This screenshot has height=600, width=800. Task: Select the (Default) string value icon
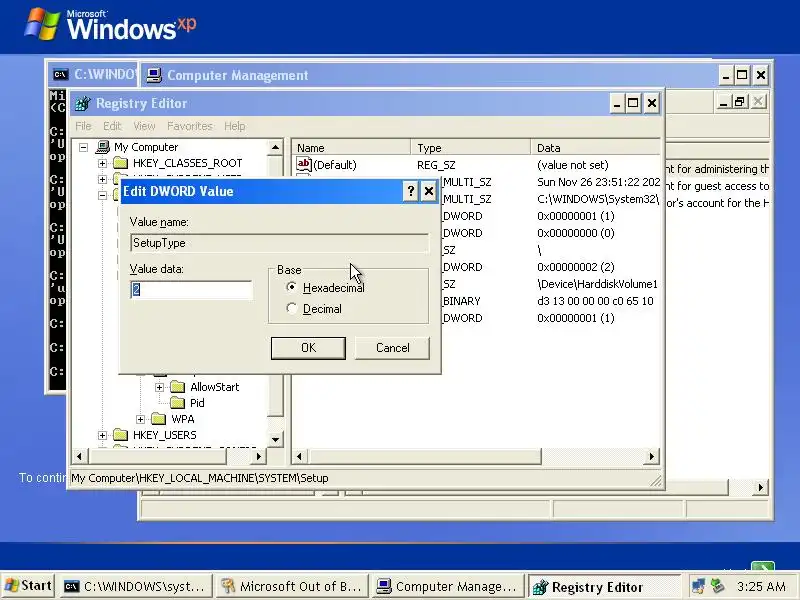point(304,164)
